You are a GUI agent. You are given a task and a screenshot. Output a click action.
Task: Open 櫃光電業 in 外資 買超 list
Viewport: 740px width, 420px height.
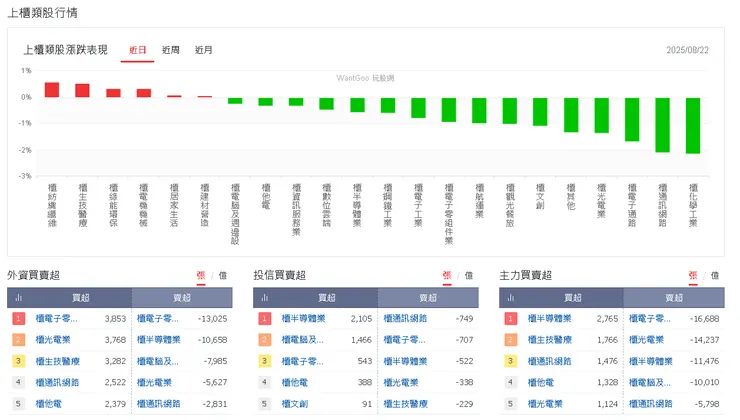[x=53, y=340]
